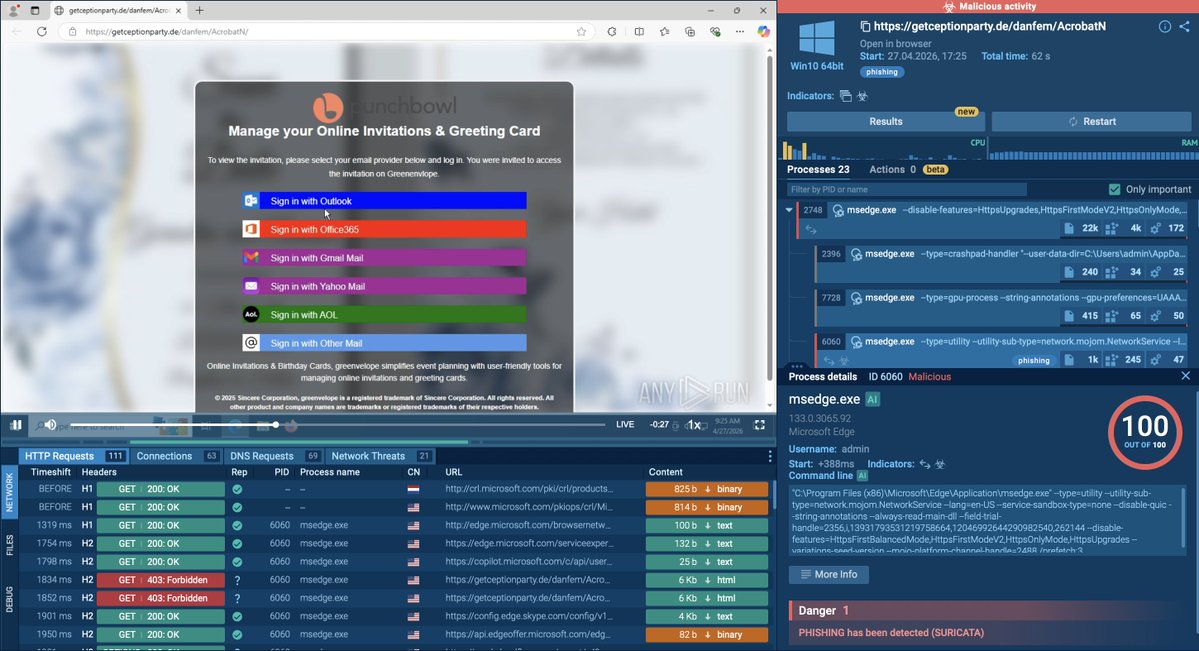Click Sign in with Yahoo Mail
This screenshot has width=1199, height=651.
click(x=385, y=286)
